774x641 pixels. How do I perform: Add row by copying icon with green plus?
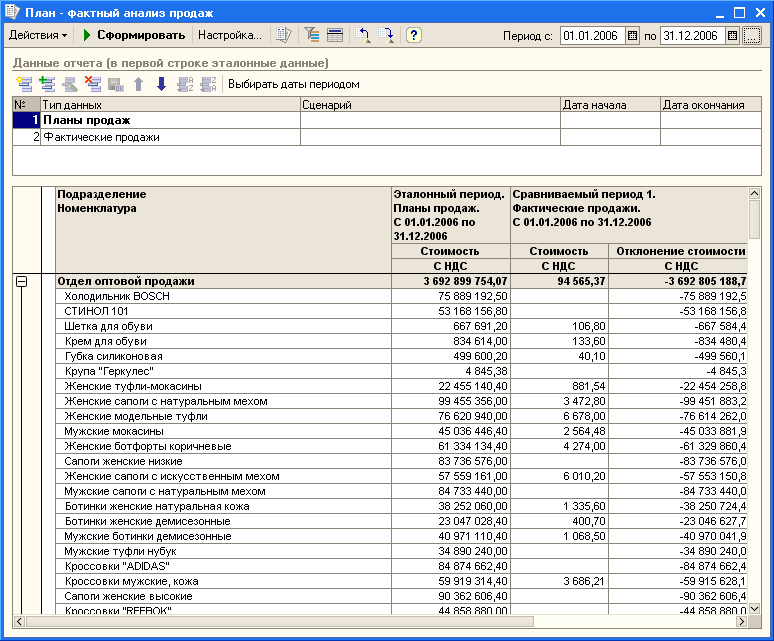point(47,84)
